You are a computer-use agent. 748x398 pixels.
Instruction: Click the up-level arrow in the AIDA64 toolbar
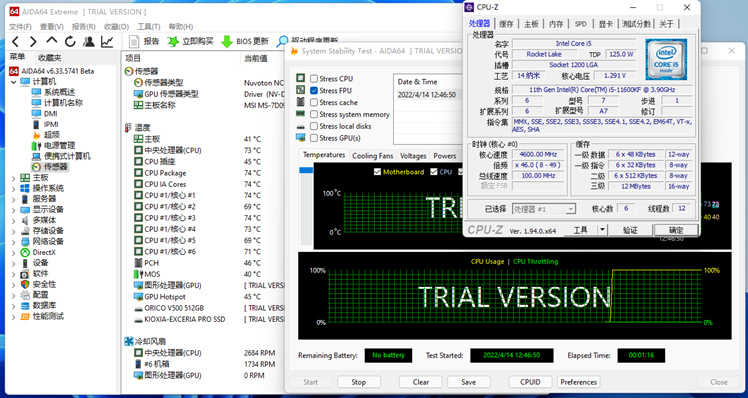52,41
